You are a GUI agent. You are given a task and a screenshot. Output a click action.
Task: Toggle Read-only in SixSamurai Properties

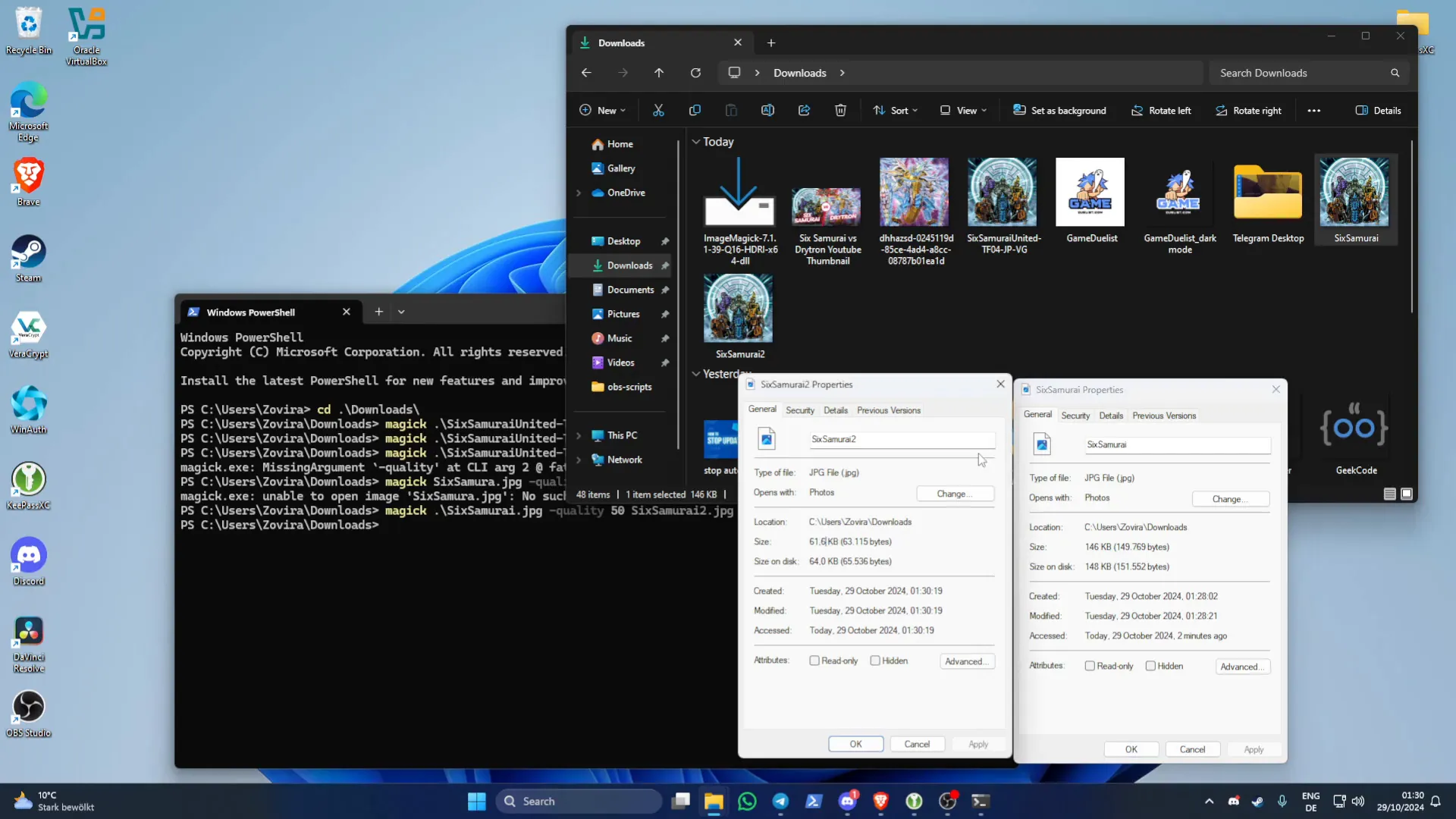click(x=1093, y=666)
